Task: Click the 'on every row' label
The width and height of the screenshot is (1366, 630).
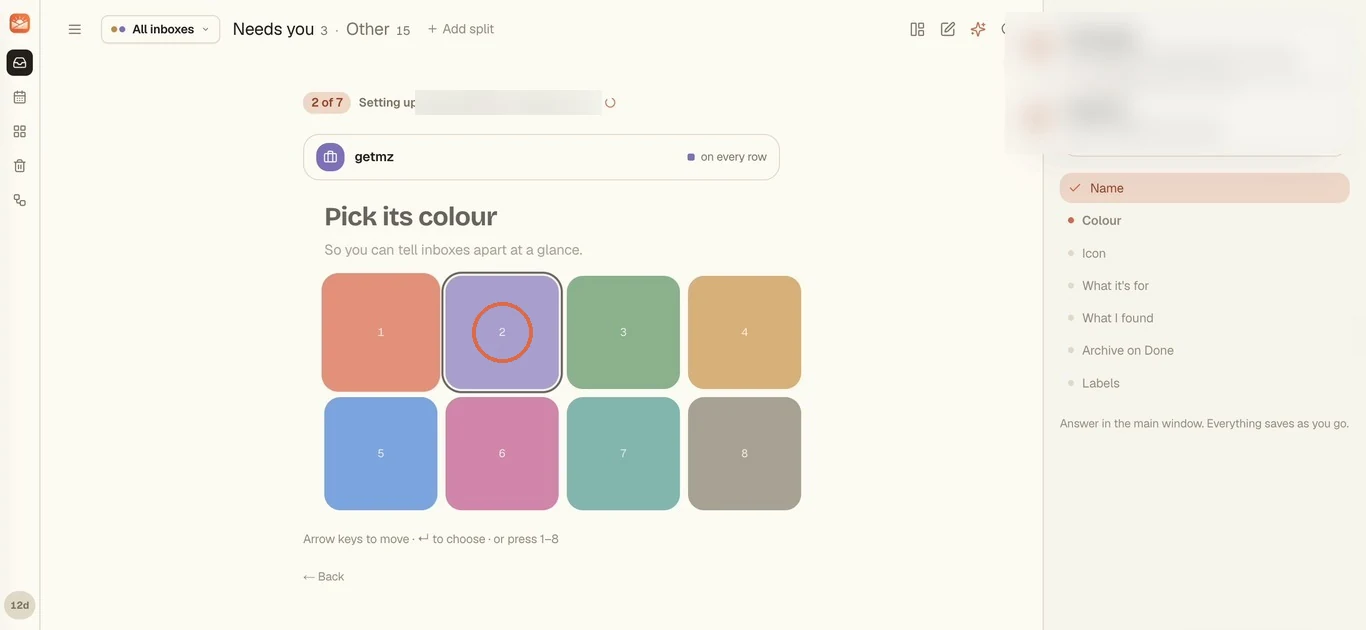Action: 734,157
